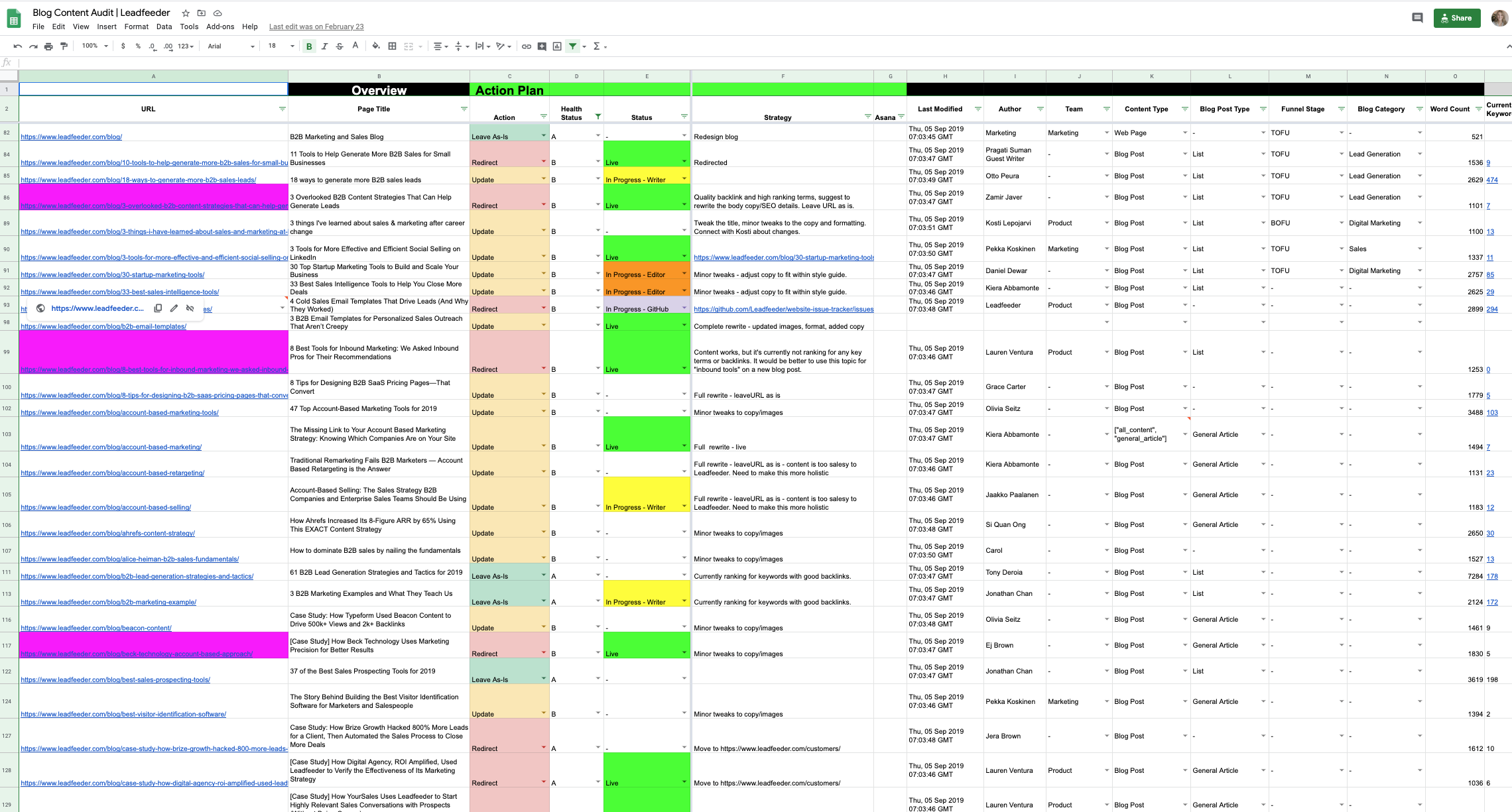Open the Insert chart tool
Viewport: 1512px width, 812px height.
pos(556,46)
